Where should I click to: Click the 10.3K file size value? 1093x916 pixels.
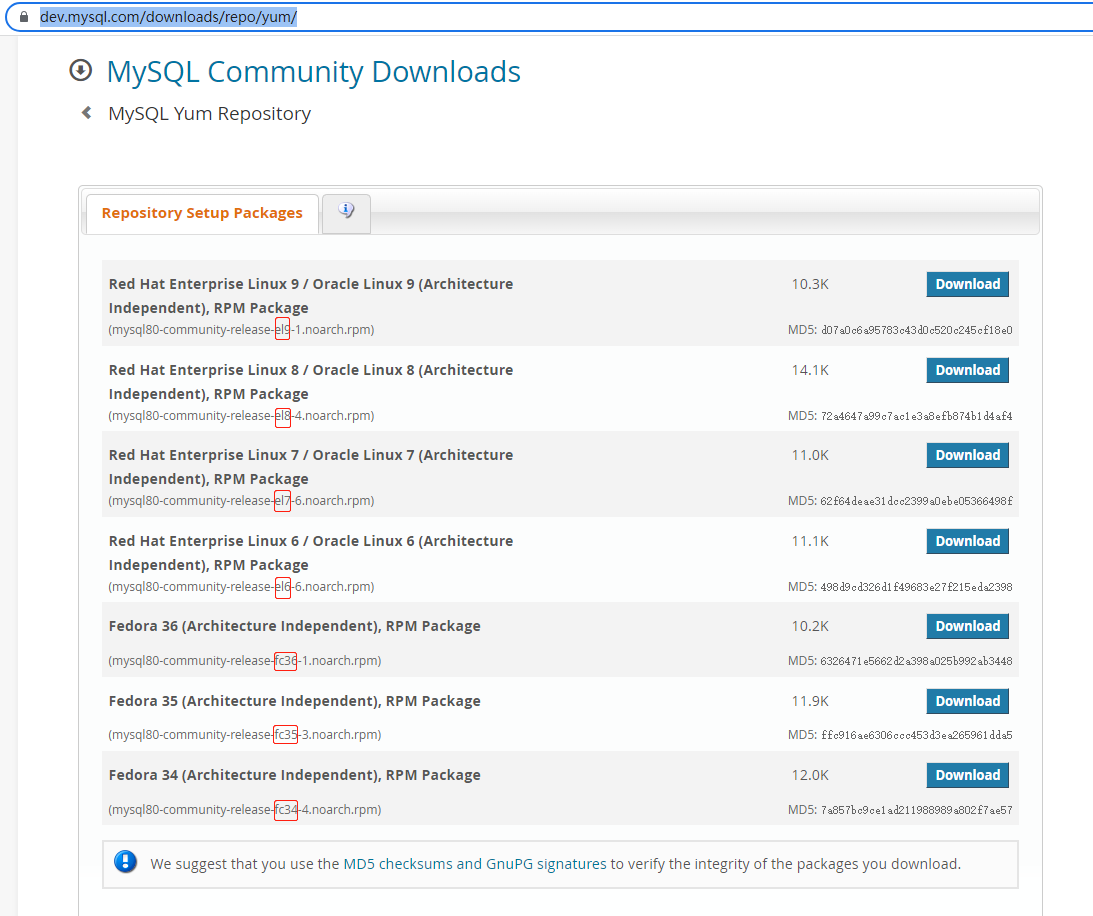[810, 284]
